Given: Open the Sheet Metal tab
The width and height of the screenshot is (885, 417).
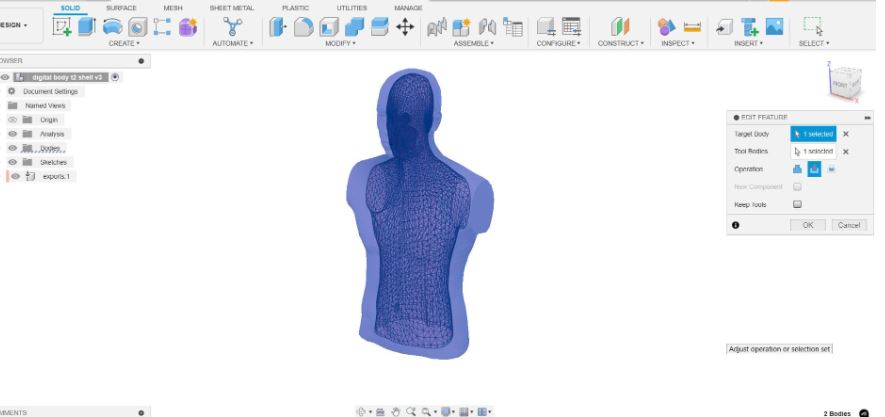Looking at the screenshot, I should click(231, 7).
